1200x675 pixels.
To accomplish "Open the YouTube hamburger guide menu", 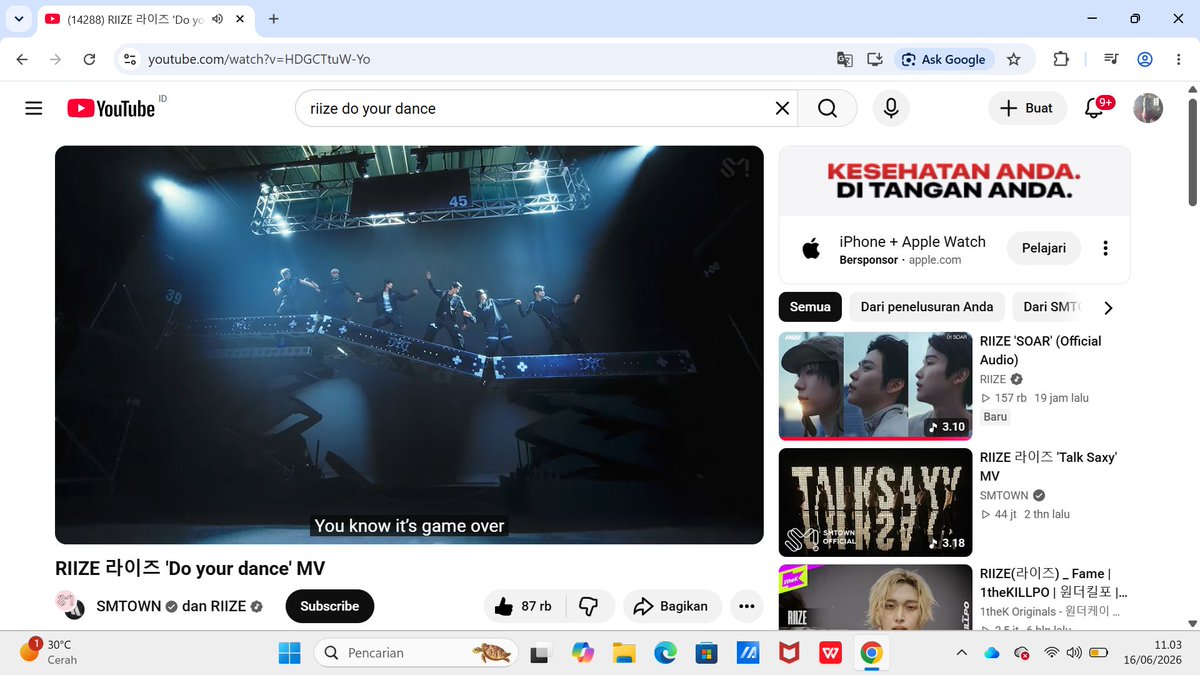I will coord(34,108).
